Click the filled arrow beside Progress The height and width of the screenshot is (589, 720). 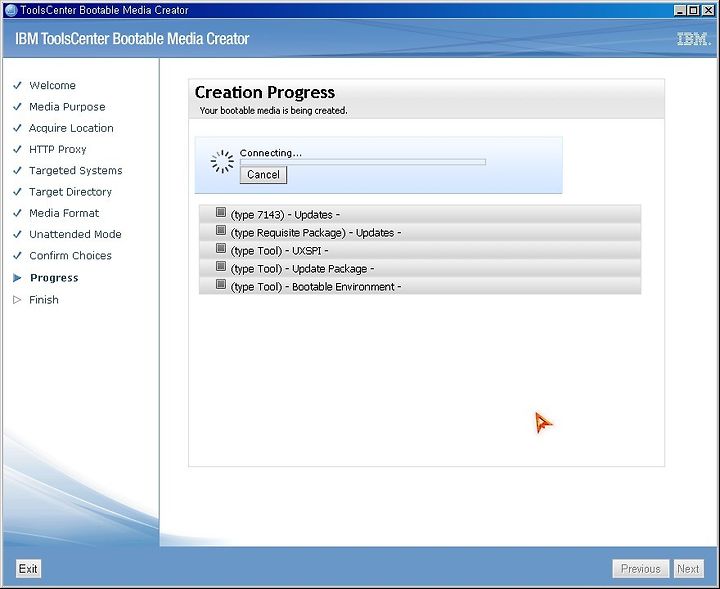point(17,278)
